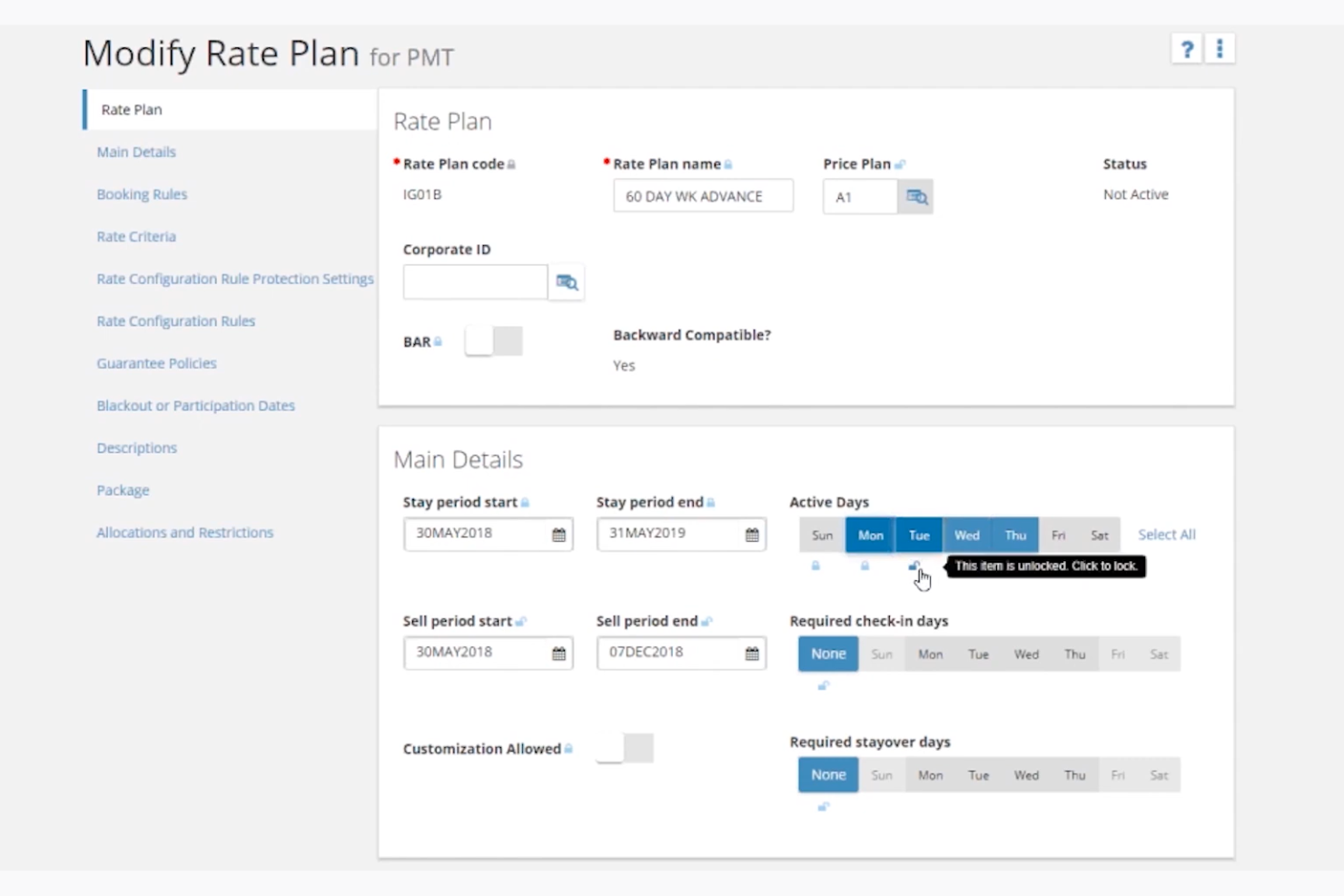
Task: Open calendar for Stay period end
Action: pos(752,535)
